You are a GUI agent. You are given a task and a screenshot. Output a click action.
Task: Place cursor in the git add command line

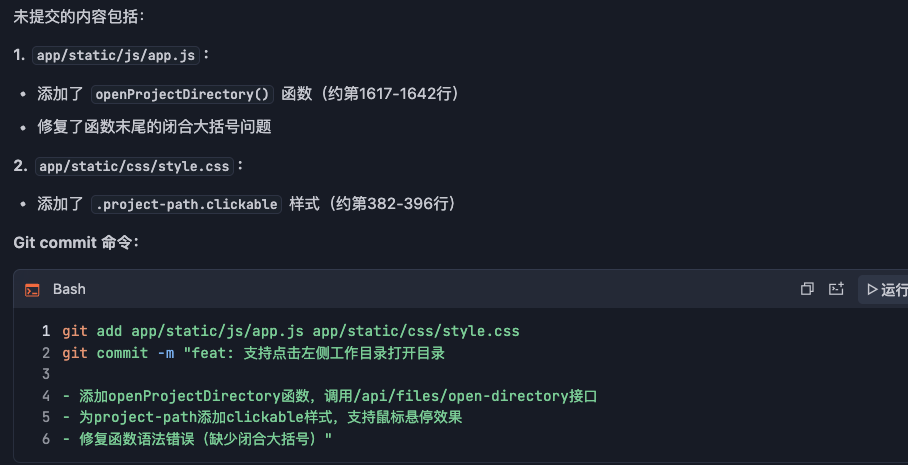point(290,331)
